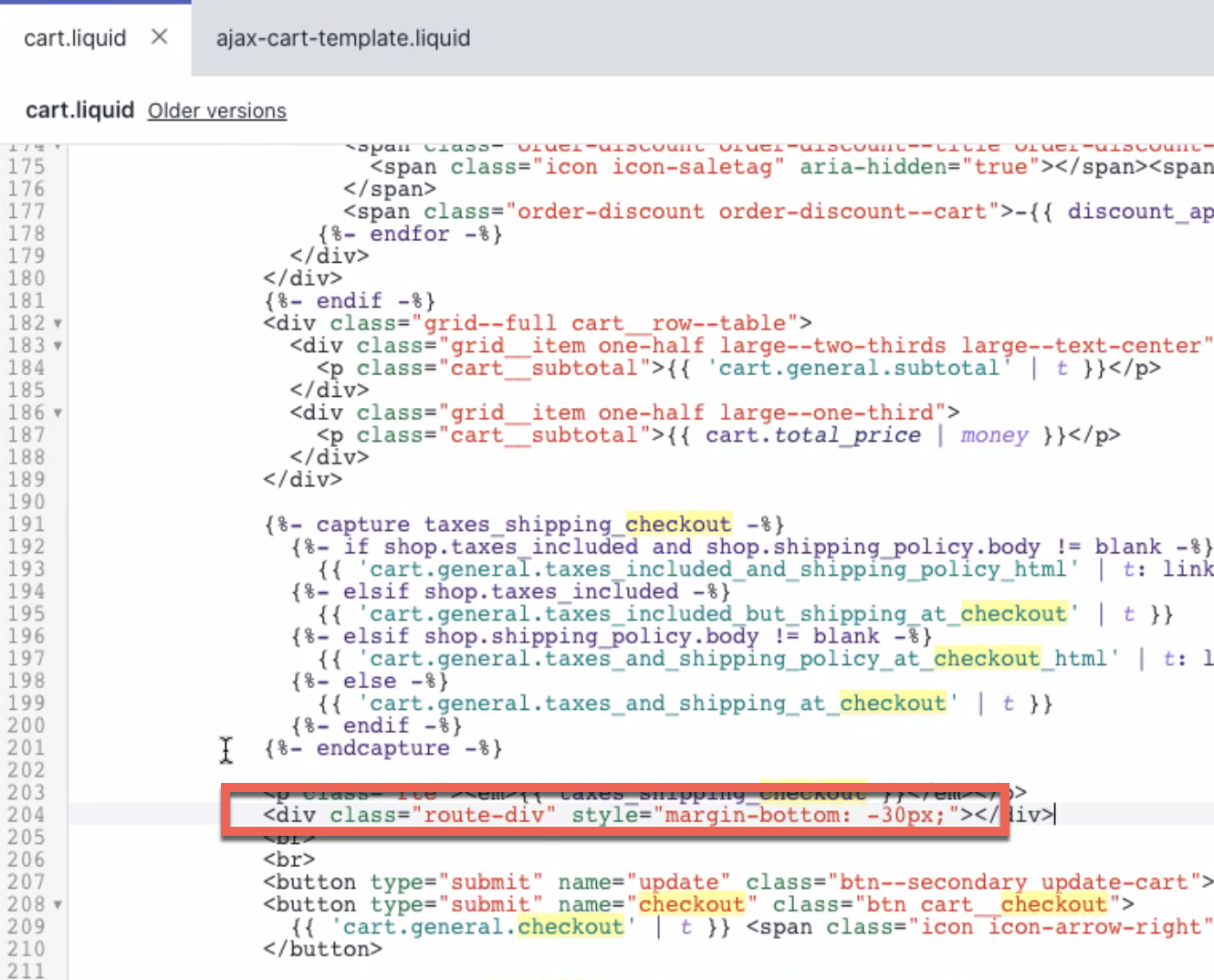This screenshot has width=1214, height=980.
Task: Click highlighted 'checkout' on capture line 191
Action: [x=678, y=524]
